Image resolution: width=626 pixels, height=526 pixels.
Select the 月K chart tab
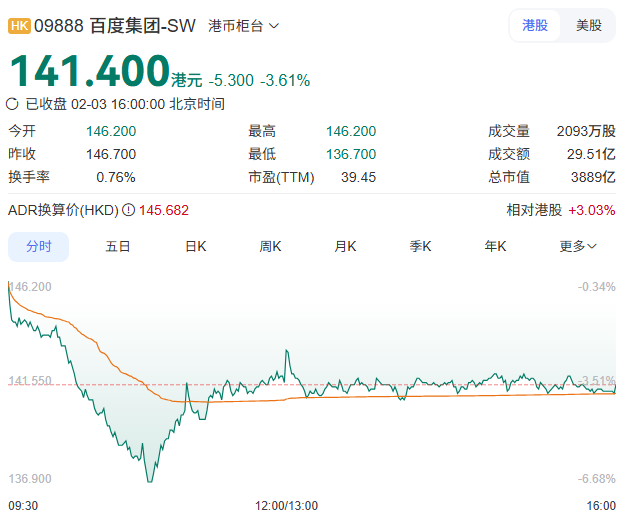(345, 246)
